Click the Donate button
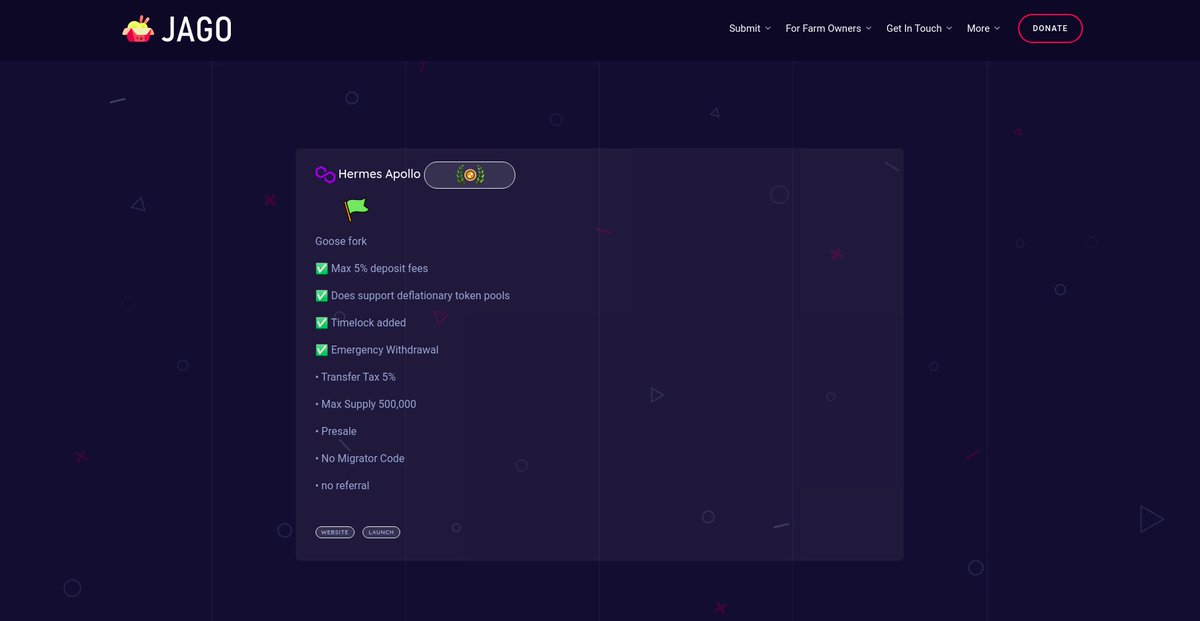Image resolution: width=1200 pixels, height=621 pixels. click(x=1050, y=28)
